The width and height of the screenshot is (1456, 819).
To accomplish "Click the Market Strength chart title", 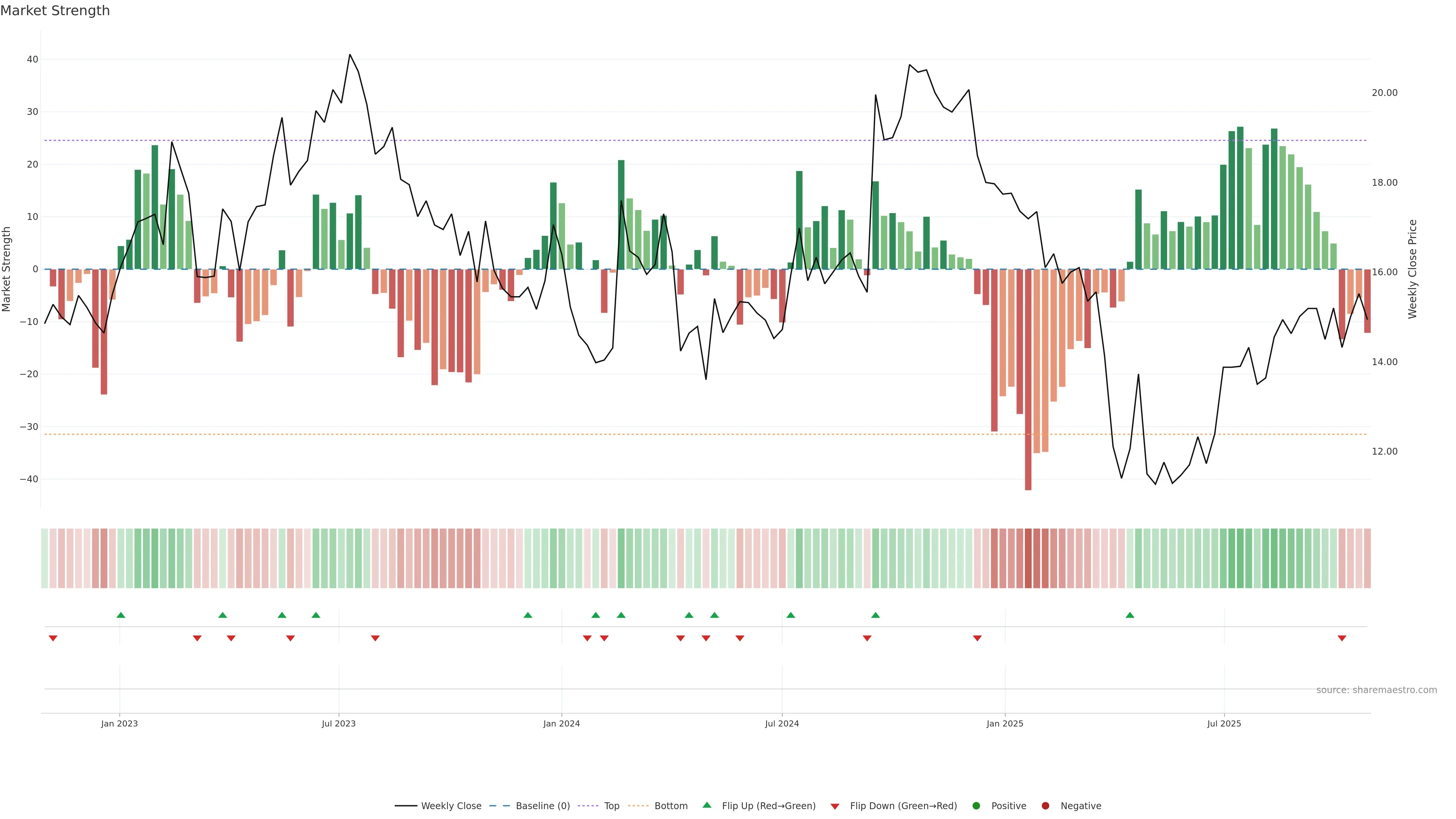I will [55, 10].
